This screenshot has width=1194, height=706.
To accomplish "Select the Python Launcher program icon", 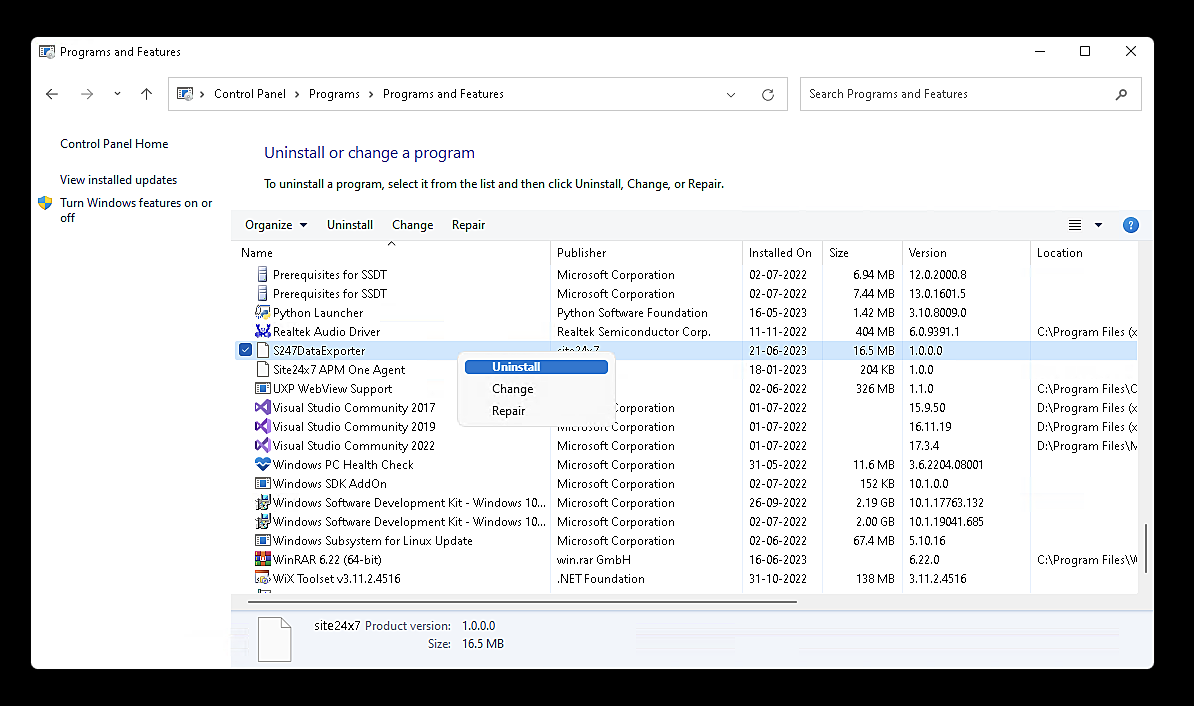I will click(262, 312).
